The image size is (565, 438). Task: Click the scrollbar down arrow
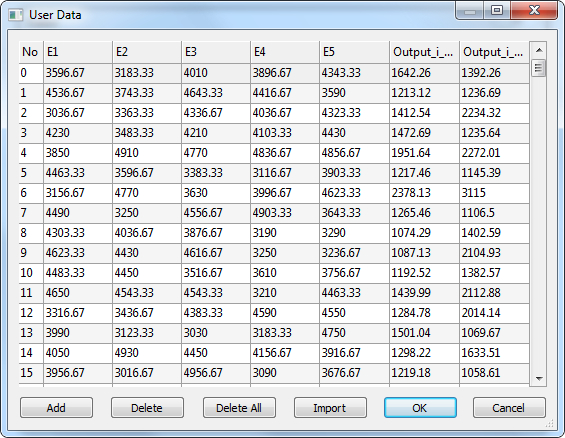539,379
